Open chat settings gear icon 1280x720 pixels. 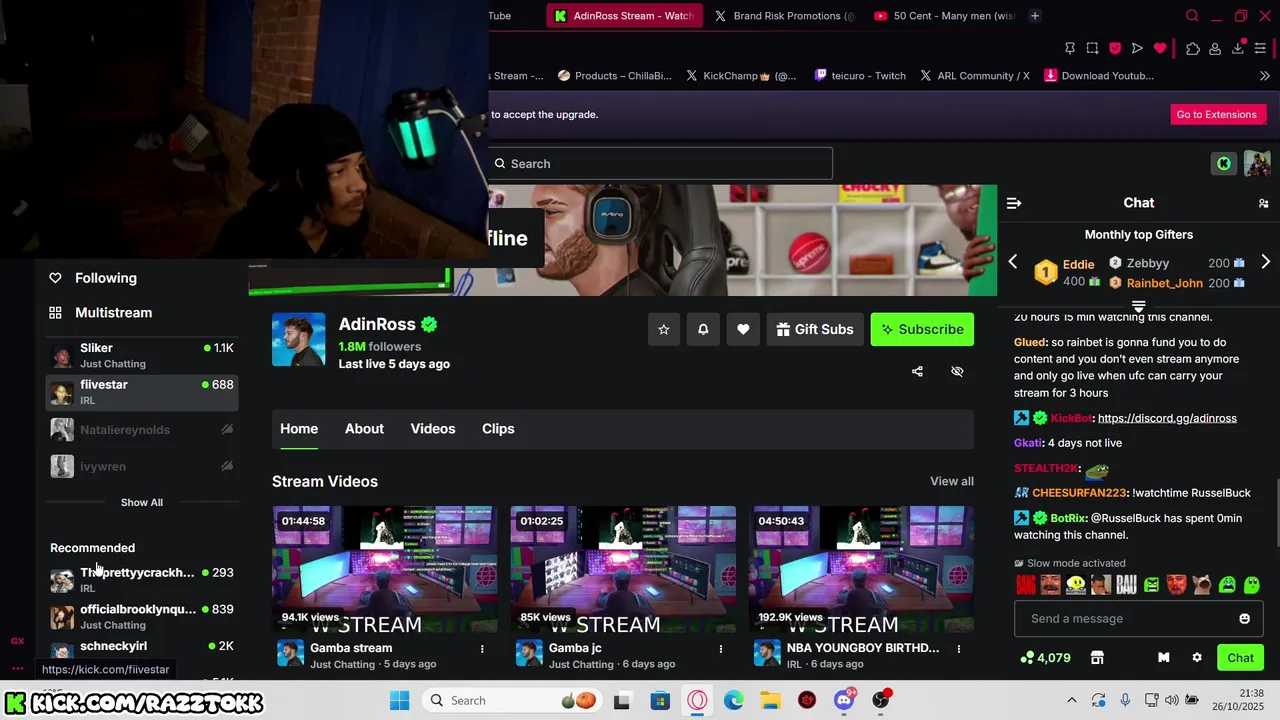point(1197,657)
